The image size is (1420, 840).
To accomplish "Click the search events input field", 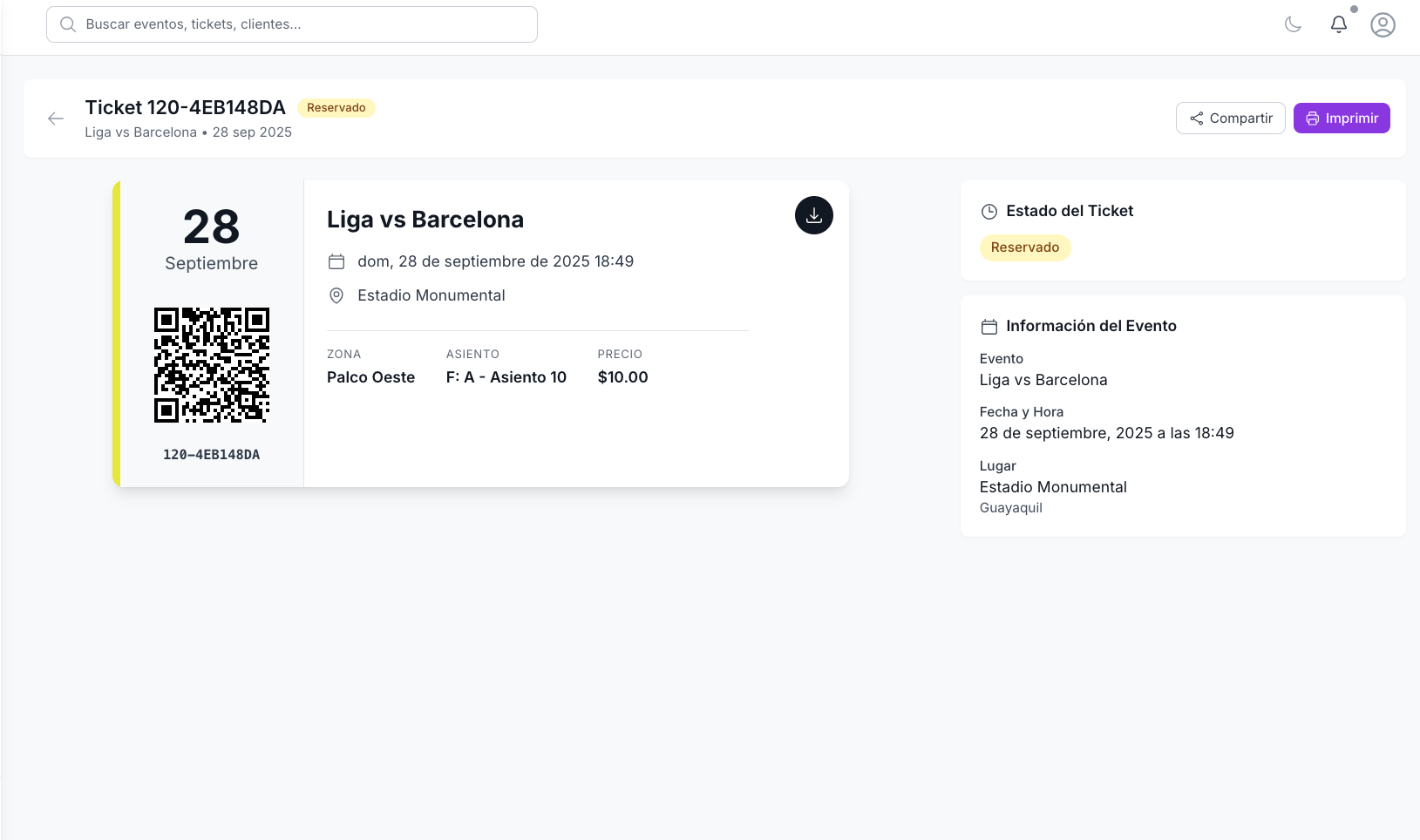I will [x=292, y=24].
